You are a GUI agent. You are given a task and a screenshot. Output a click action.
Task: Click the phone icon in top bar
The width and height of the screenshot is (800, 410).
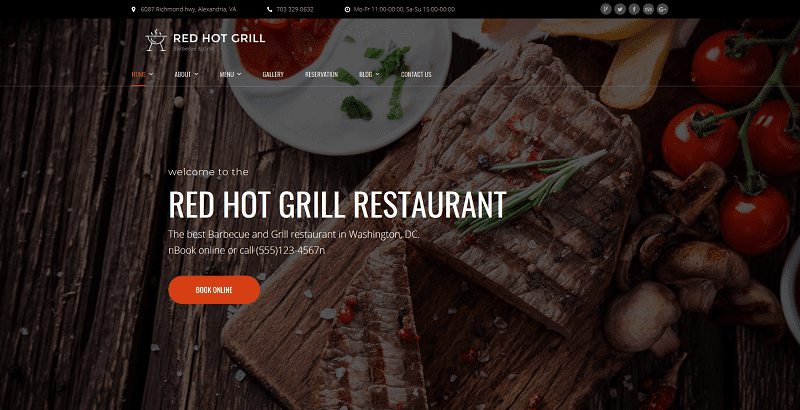pos(269,9)
